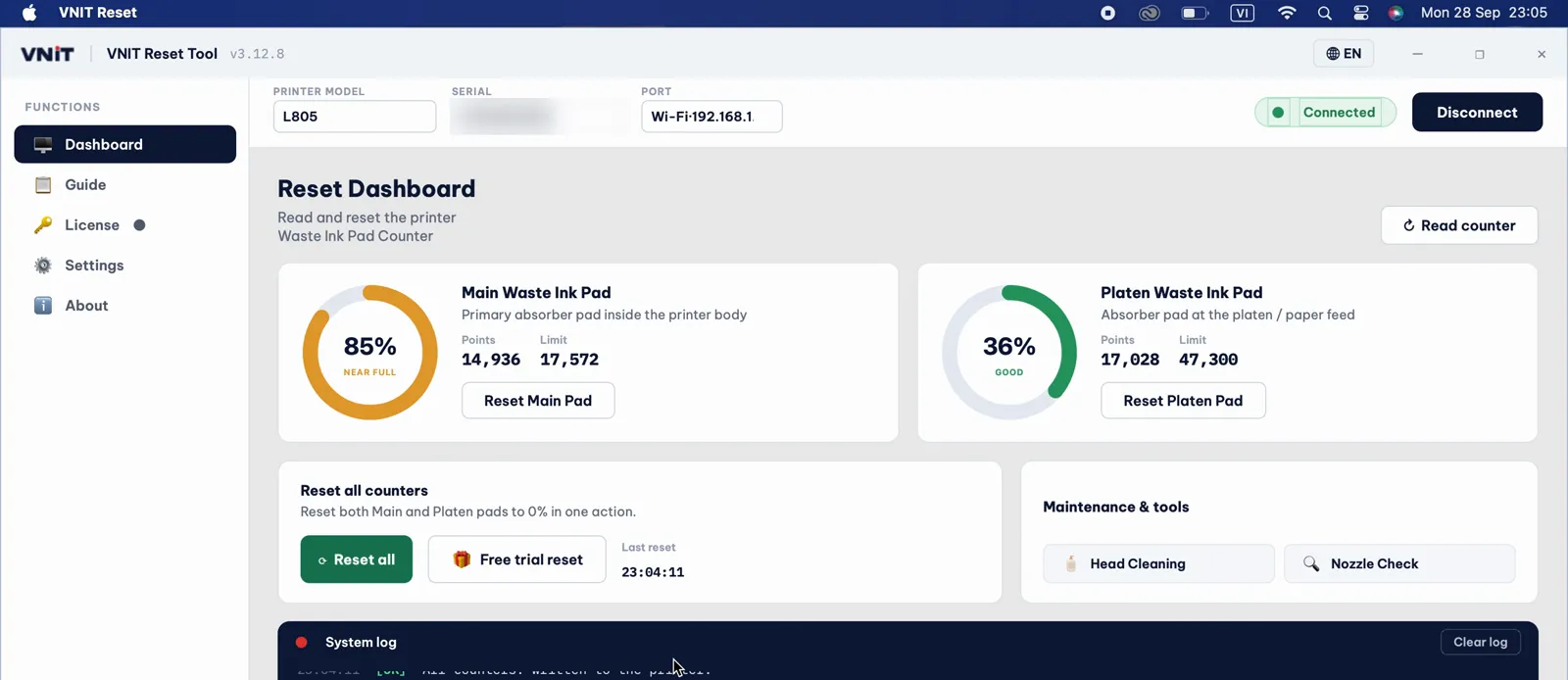
Task: Open the VNIT Reset menu bar item
Action: [98, 13]
